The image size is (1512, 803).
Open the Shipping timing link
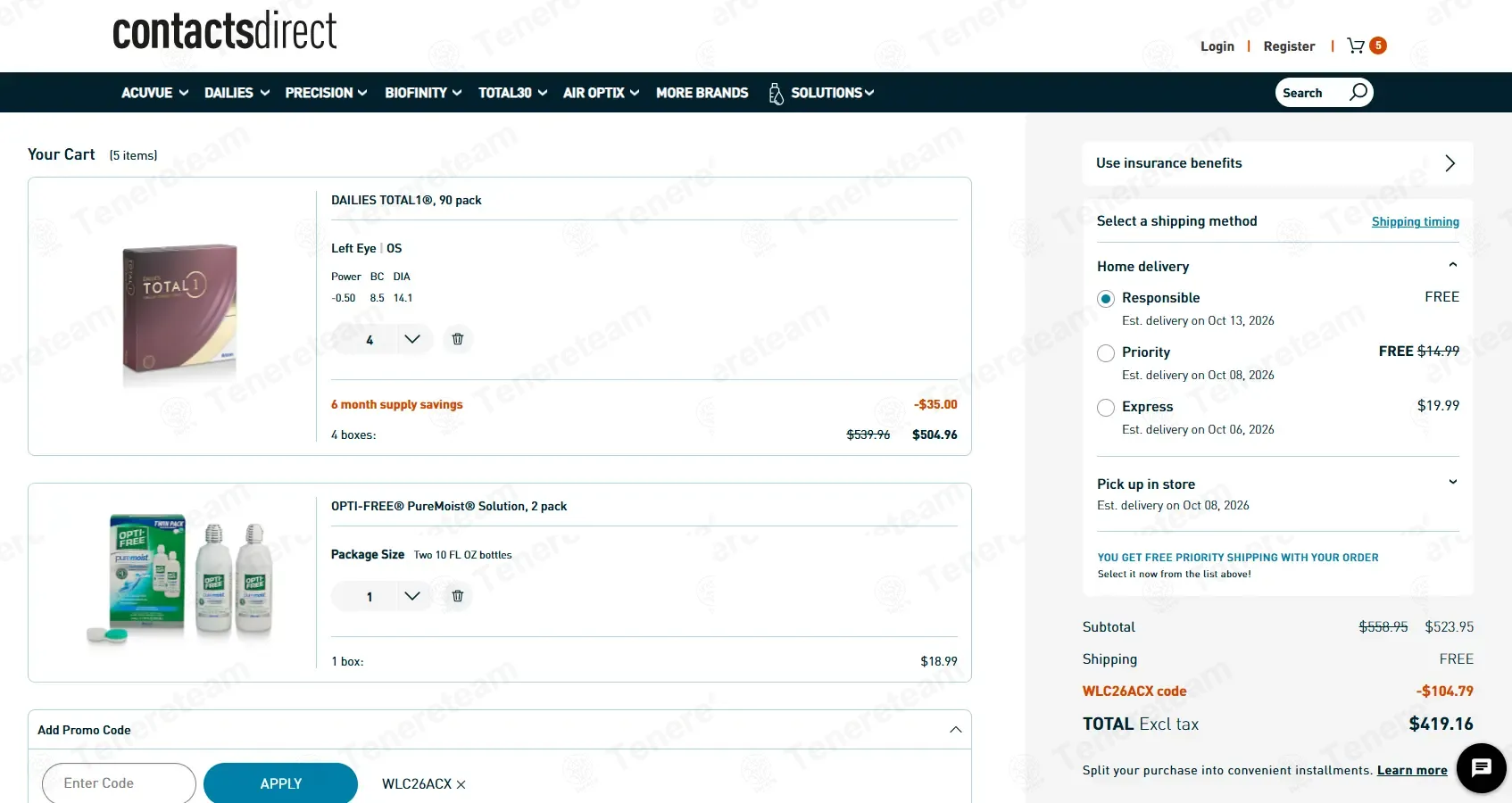pyautogui.click(x=1416, y=221)
